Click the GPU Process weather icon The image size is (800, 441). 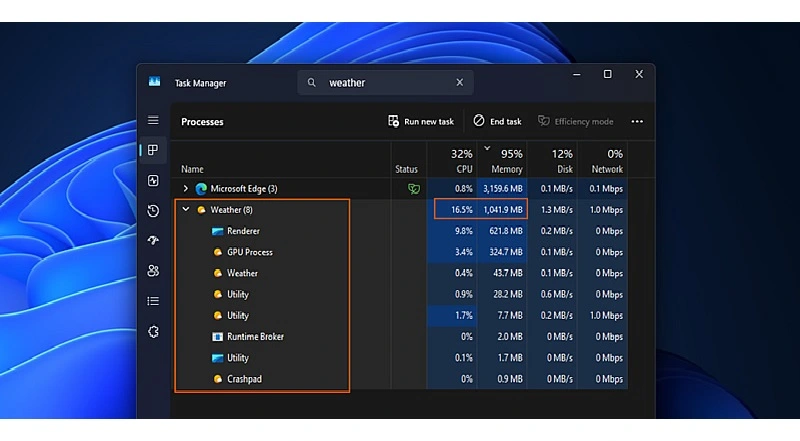(217, 252)
